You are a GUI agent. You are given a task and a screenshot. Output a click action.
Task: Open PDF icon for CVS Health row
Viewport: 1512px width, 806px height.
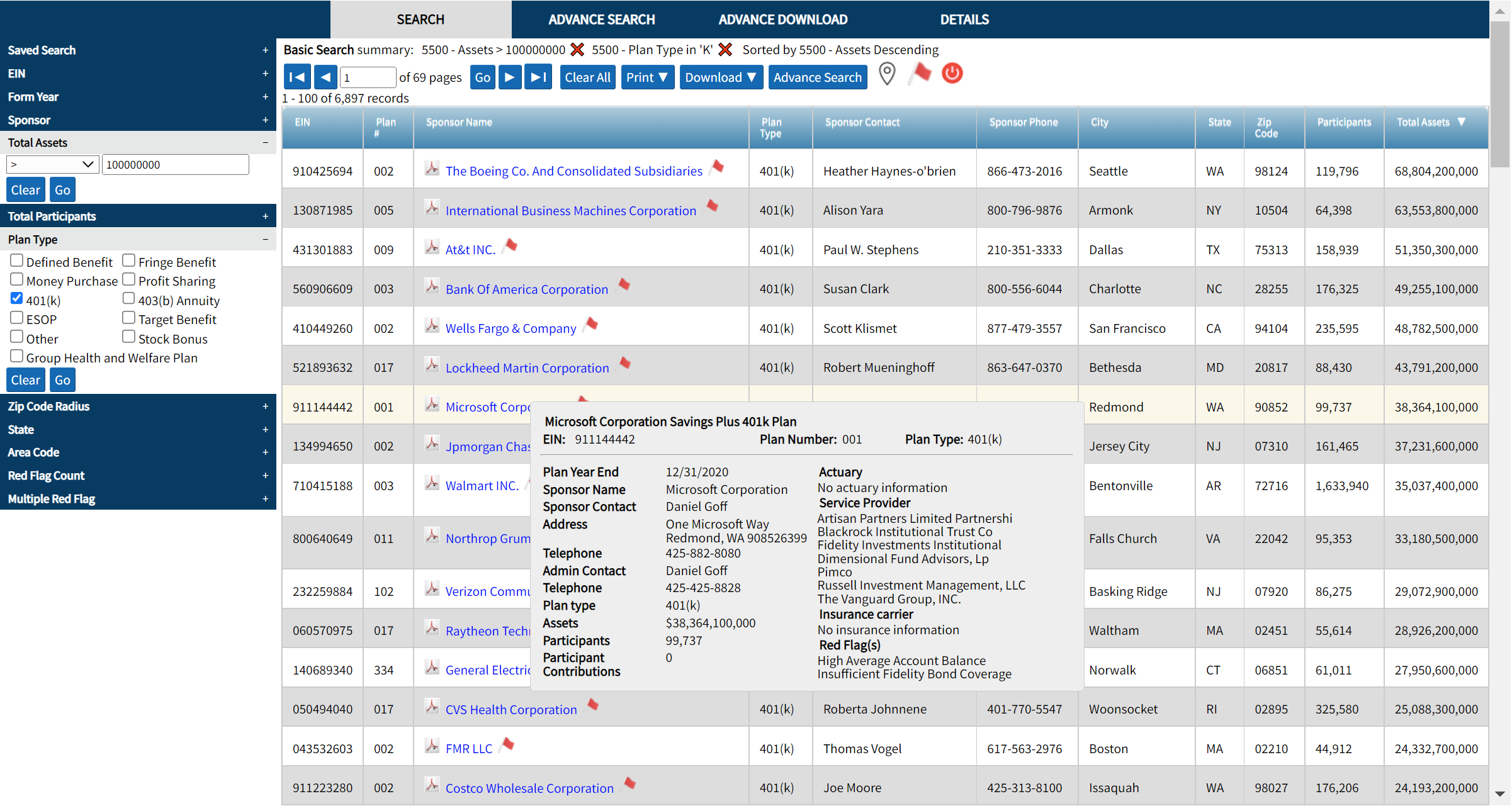(x=432, y=707)
